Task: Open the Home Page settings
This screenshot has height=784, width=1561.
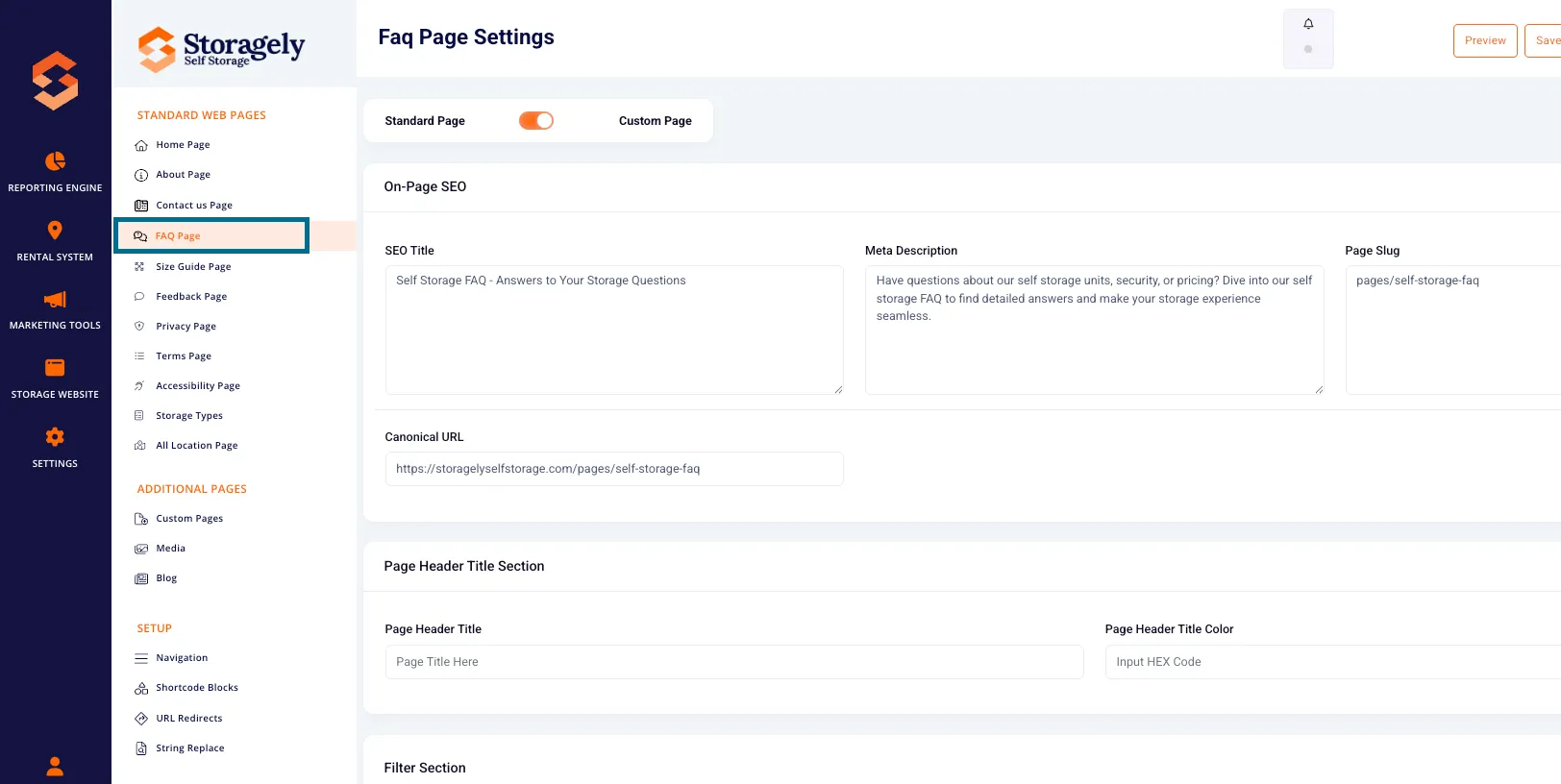Action: coord(183,145)
